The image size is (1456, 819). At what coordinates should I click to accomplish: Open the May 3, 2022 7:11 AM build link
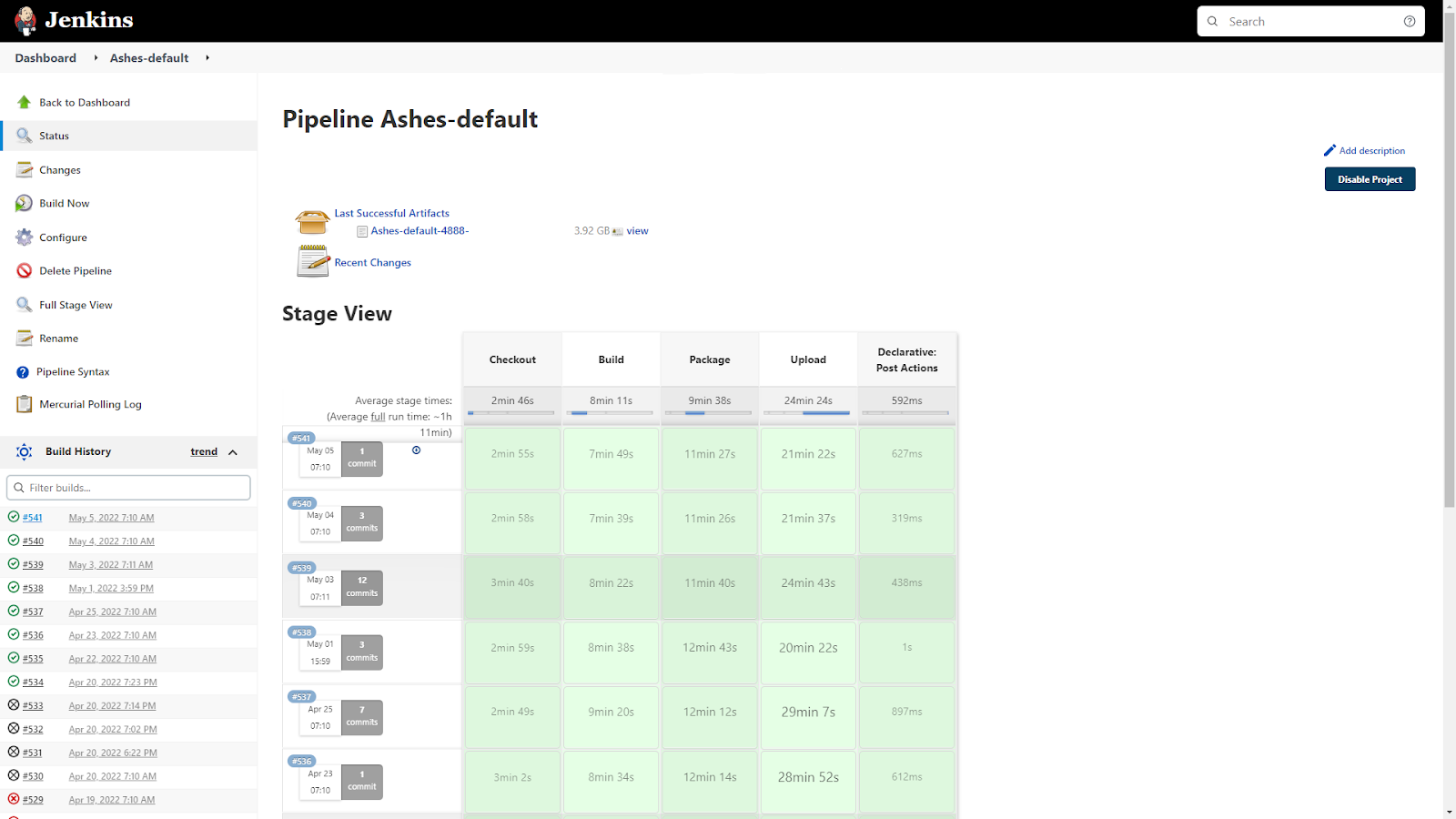tap(111, 565)
